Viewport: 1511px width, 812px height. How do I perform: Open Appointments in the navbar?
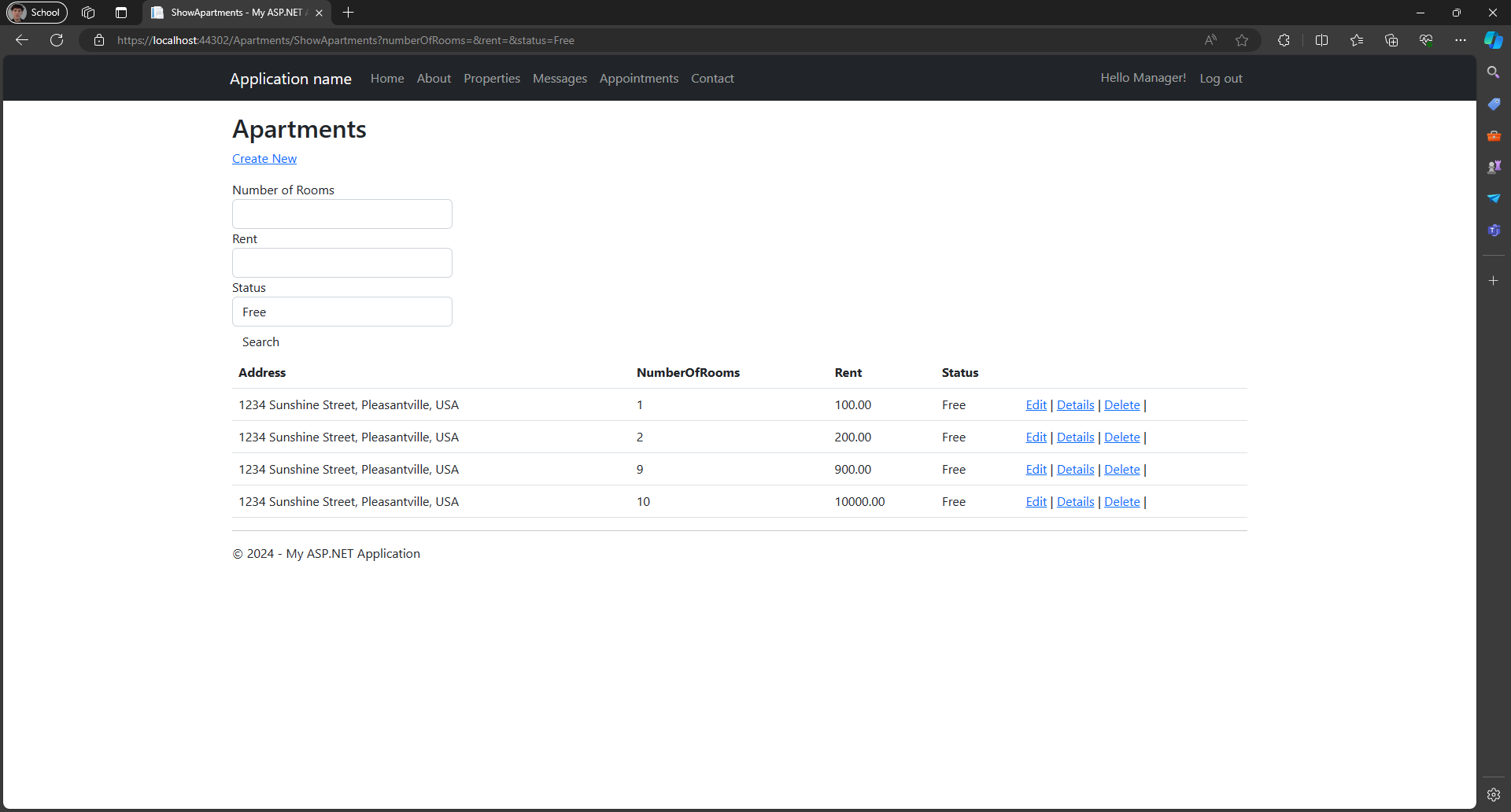click(639, 79)
